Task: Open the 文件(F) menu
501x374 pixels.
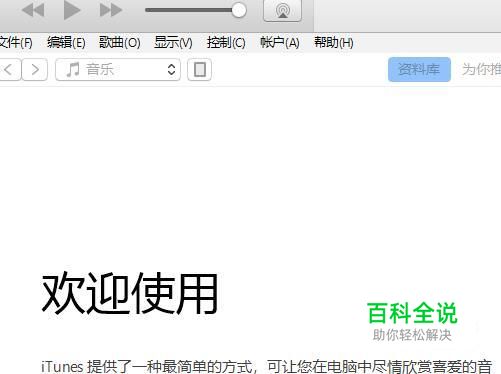Action: tap(15, 43)
